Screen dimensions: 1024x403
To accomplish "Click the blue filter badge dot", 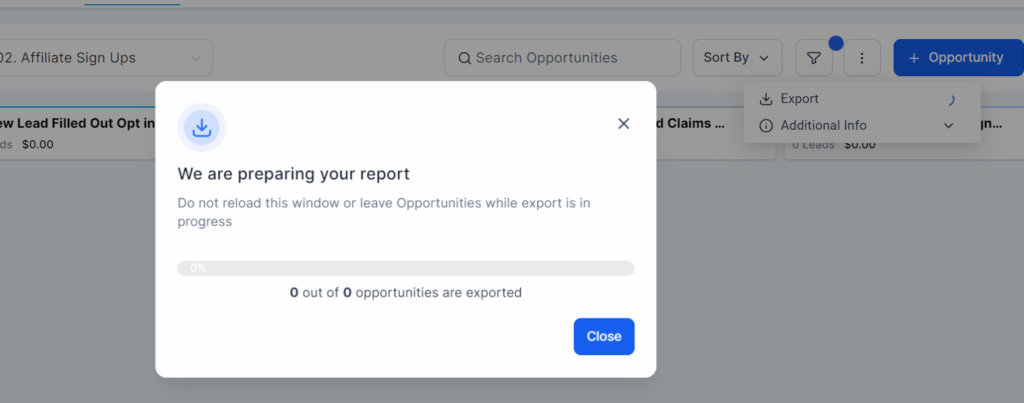I will click(x=836, y=43).
